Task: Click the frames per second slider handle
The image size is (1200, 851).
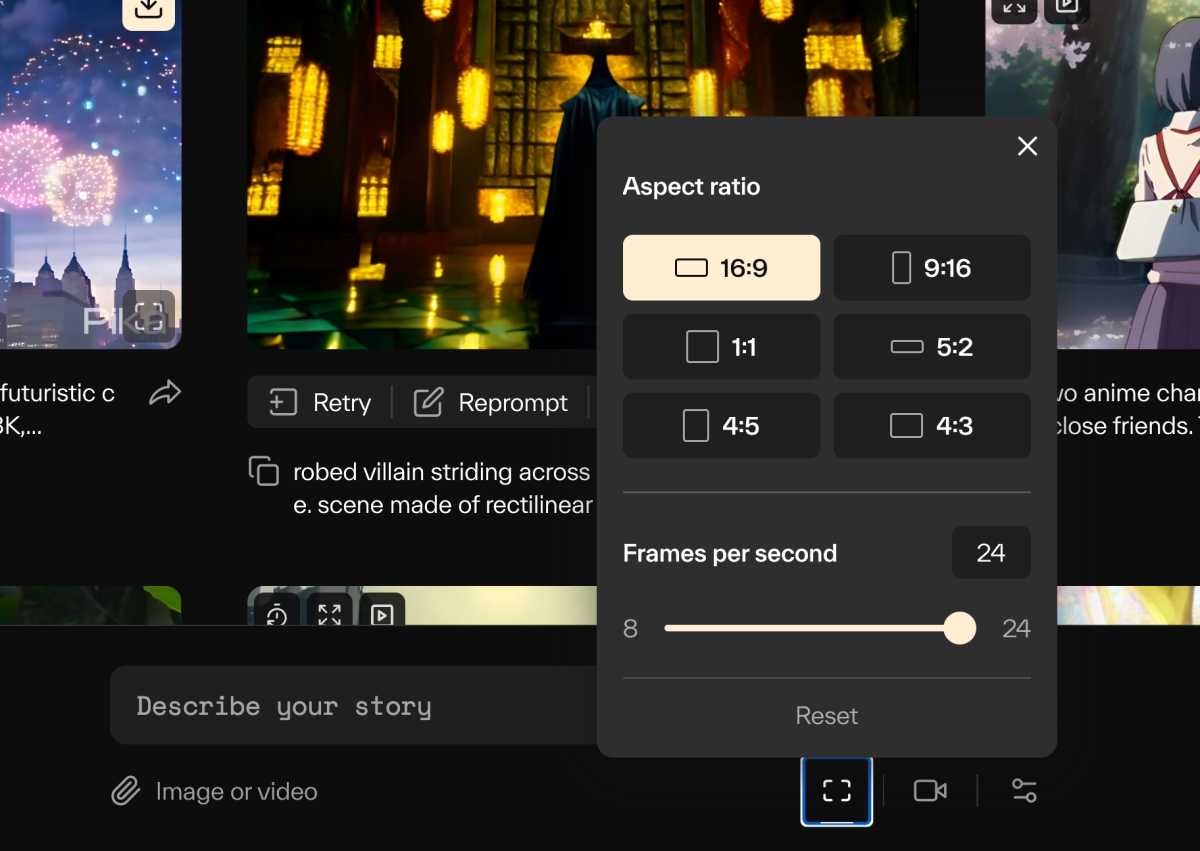Action: coord(960,628)
